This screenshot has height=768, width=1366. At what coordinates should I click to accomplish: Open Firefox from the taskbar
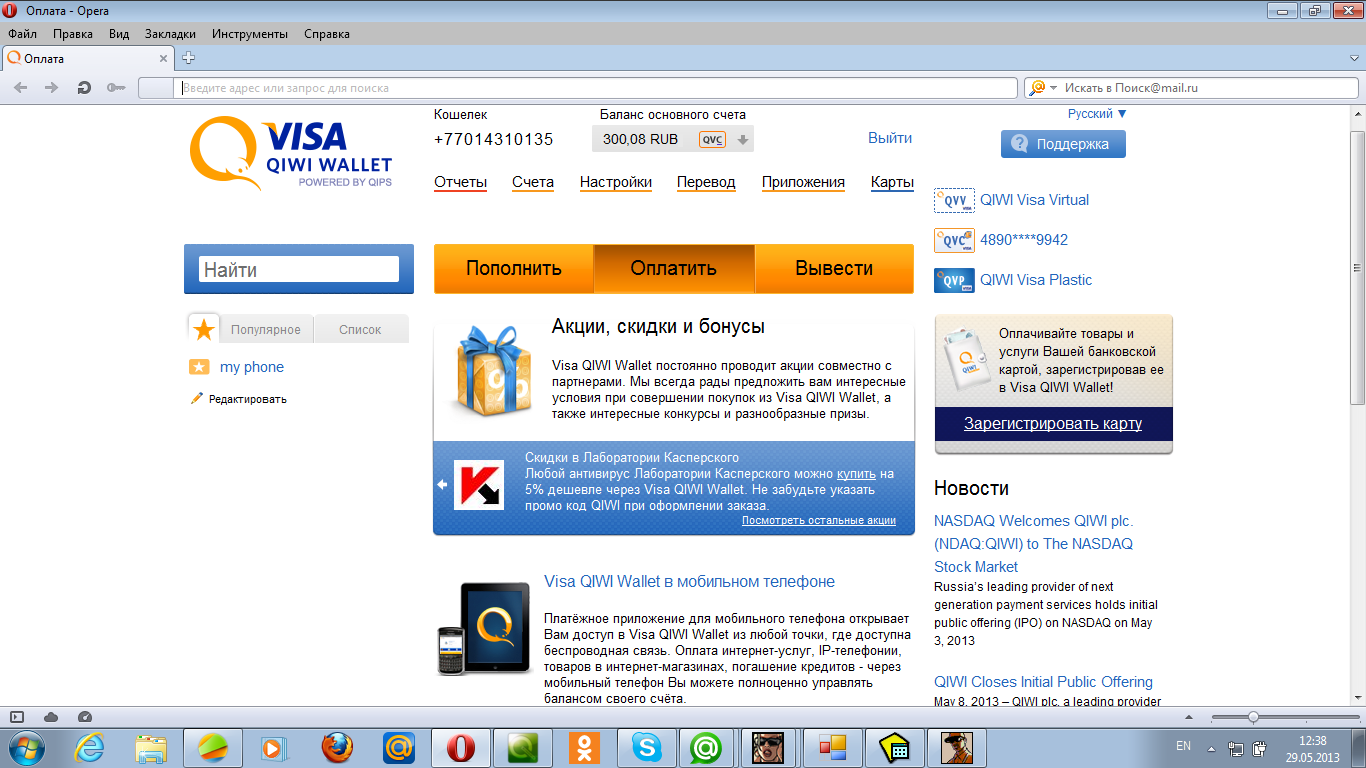[x=337, y=747]
